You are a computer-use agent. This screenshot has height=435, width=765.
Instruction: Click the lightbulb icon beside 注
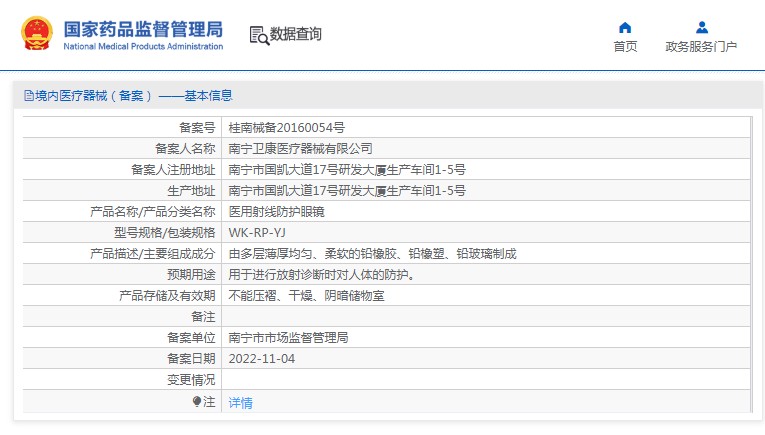coord(197,401)
